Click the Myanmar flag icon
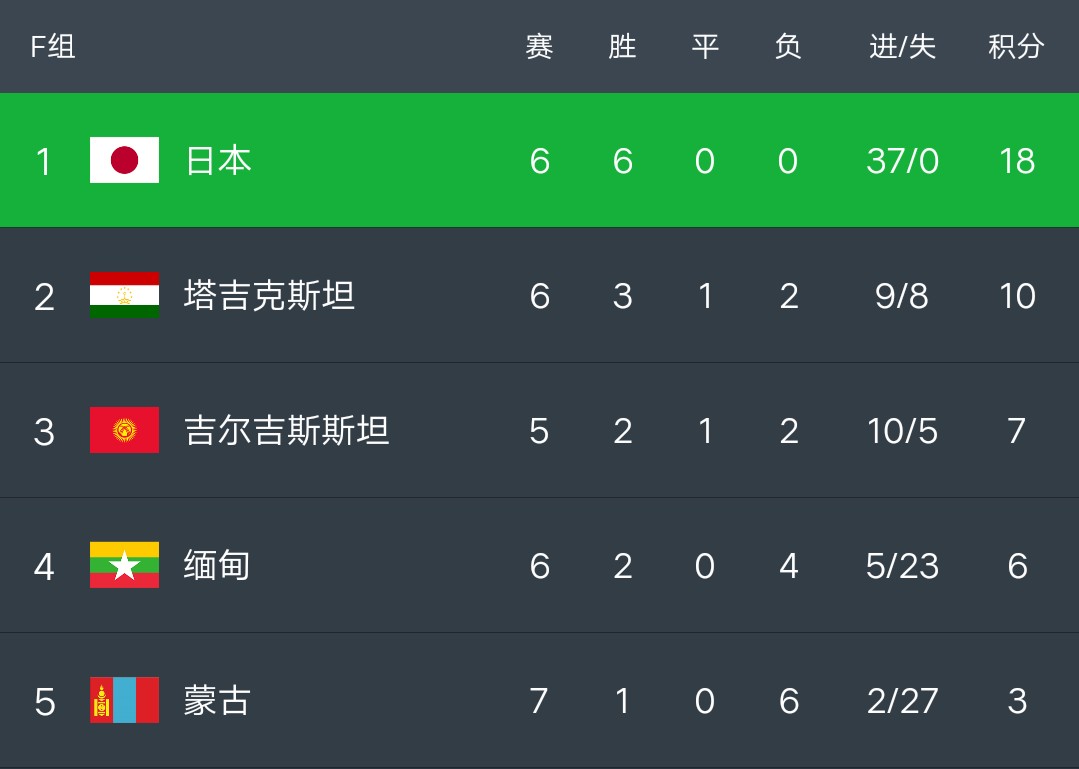Viewport: 1079px width, 769px height. click(124, 565)
